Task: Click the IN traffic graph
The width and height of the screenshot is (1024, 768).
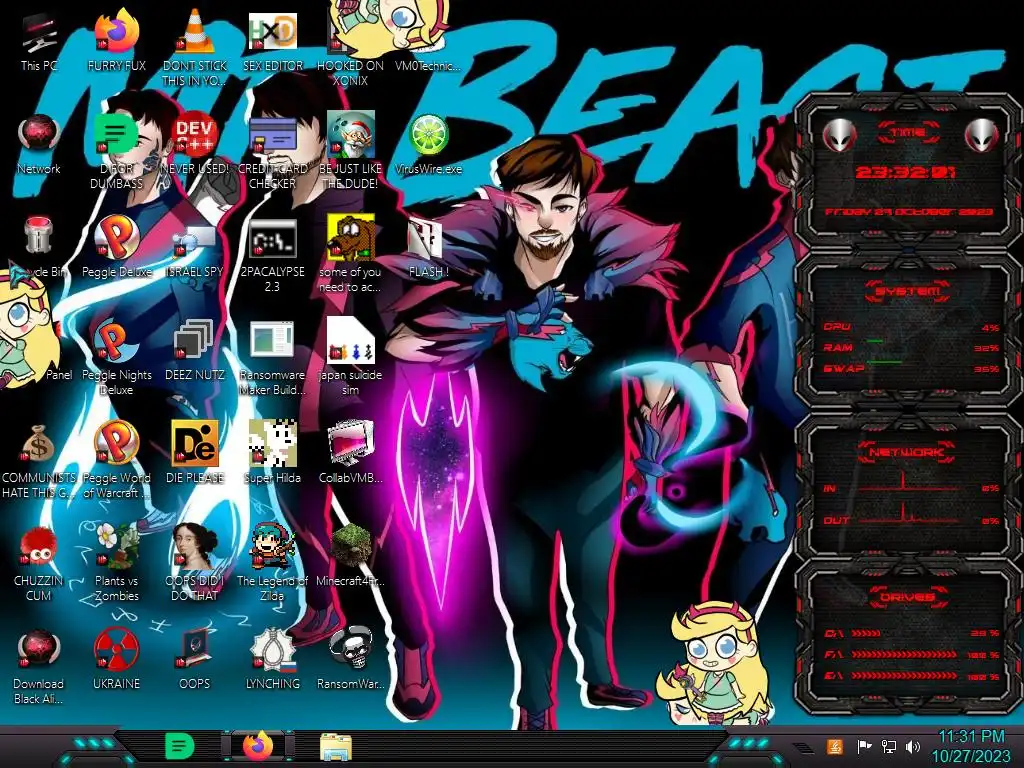Action: 909,482
